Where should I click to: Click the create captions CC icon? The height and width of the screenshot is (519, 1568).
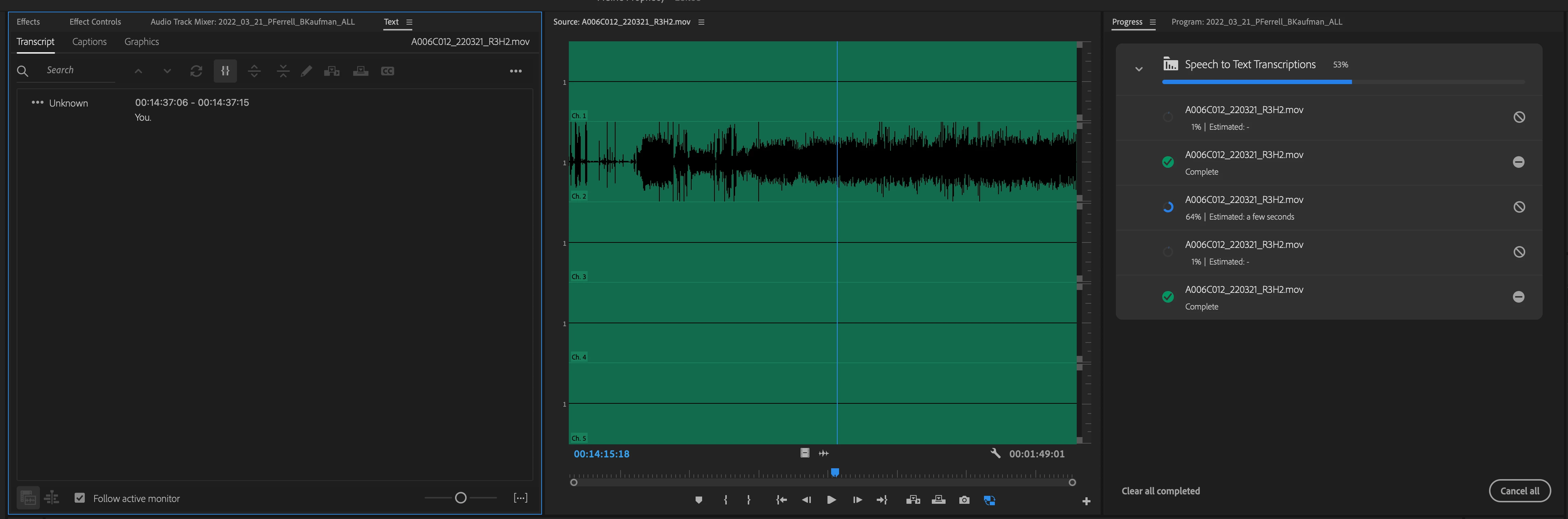pos(388,71)
